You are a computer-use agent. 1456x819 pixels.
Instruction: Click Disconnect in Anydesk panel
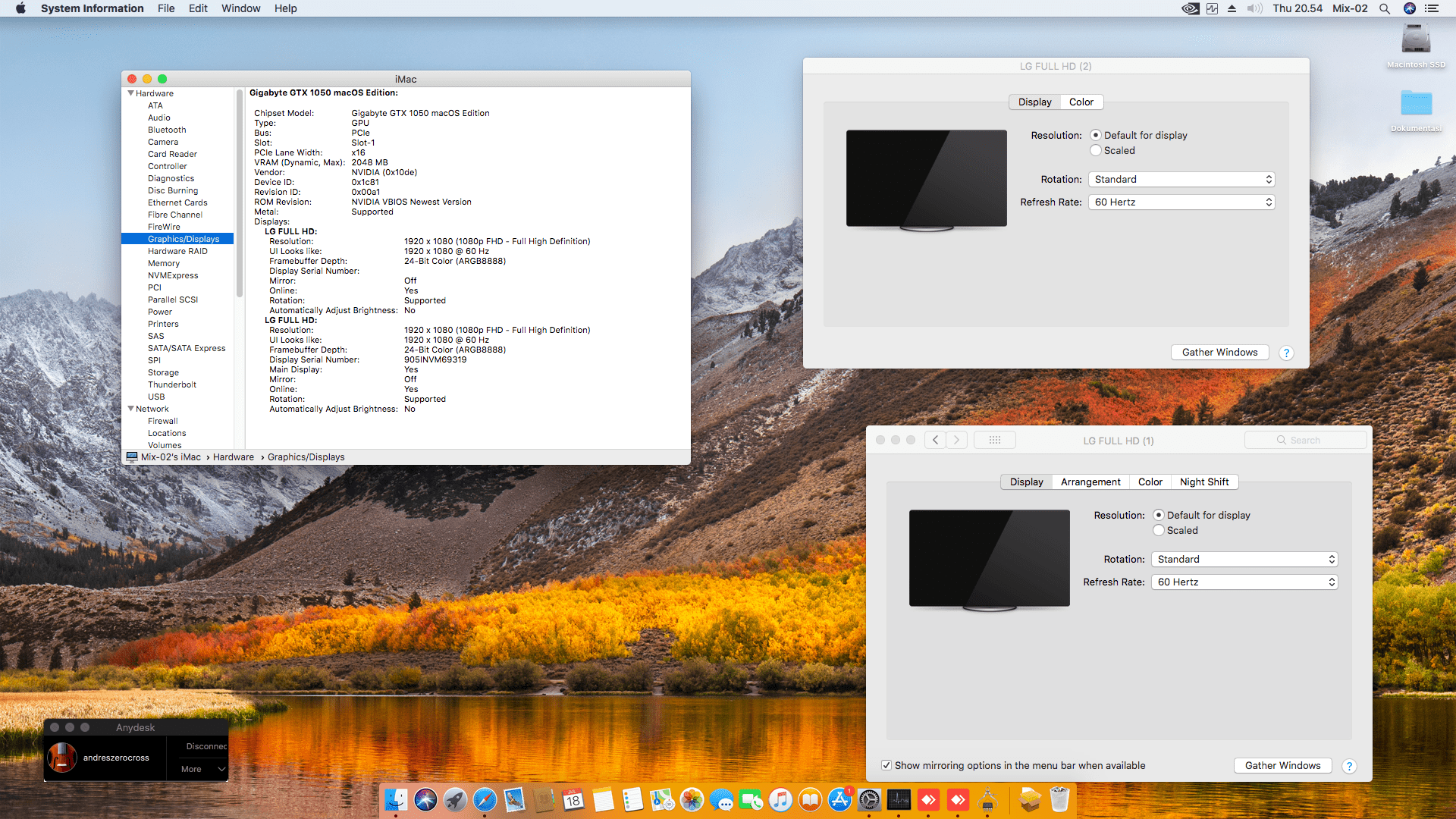[x=206, y=746]
